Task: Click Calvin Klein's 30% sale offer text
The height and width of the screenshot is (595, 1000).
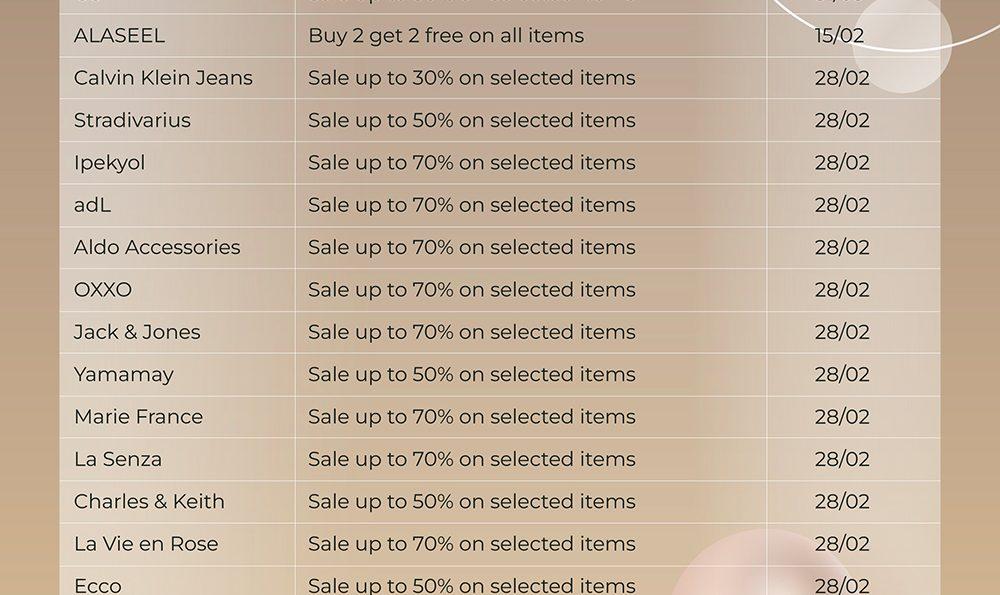Action: pyautogui.click(x=472, y=78)
